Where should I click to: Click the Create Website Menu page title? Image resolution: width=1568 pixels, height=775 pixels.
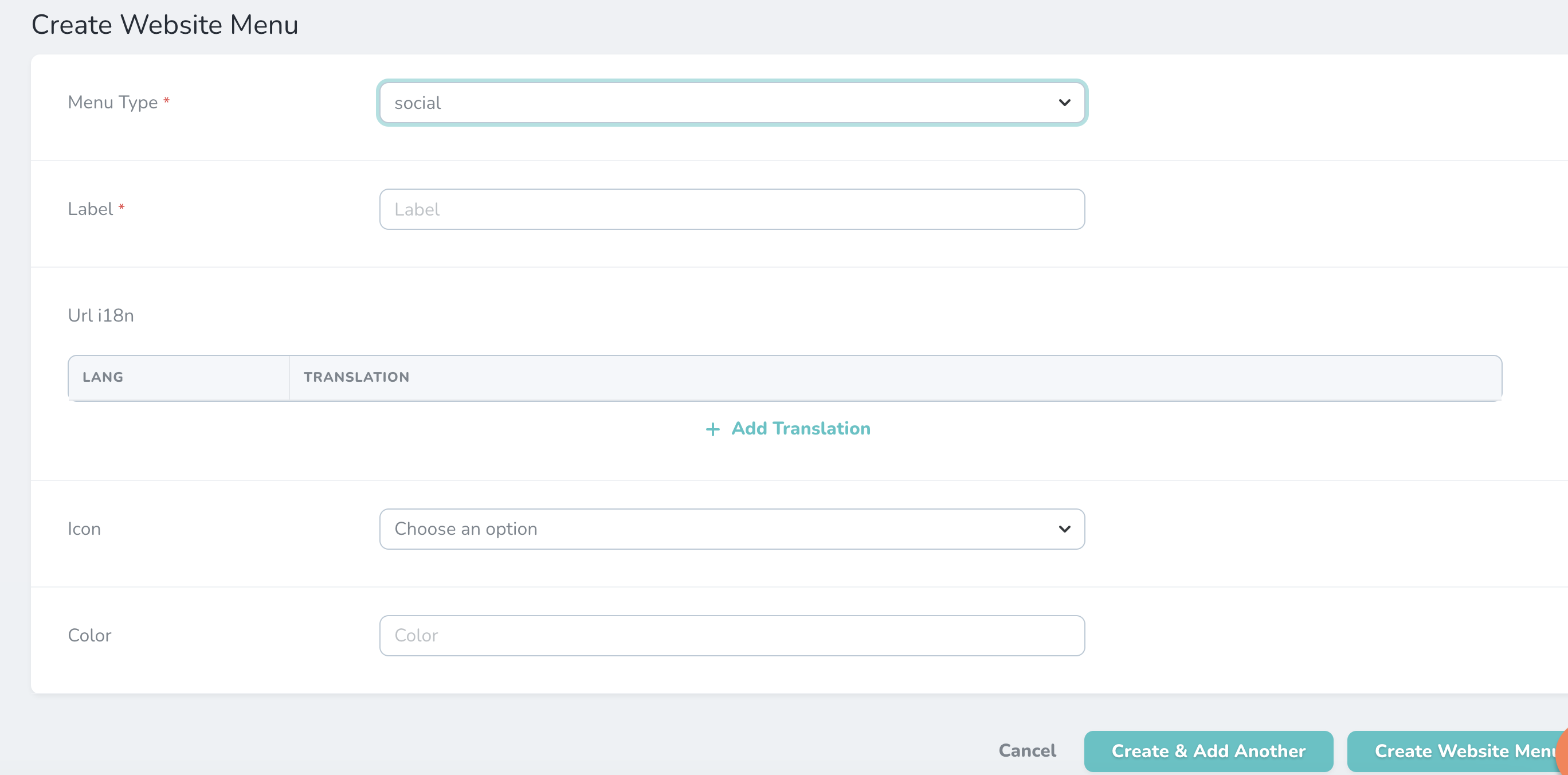click(x=164, y=25)
